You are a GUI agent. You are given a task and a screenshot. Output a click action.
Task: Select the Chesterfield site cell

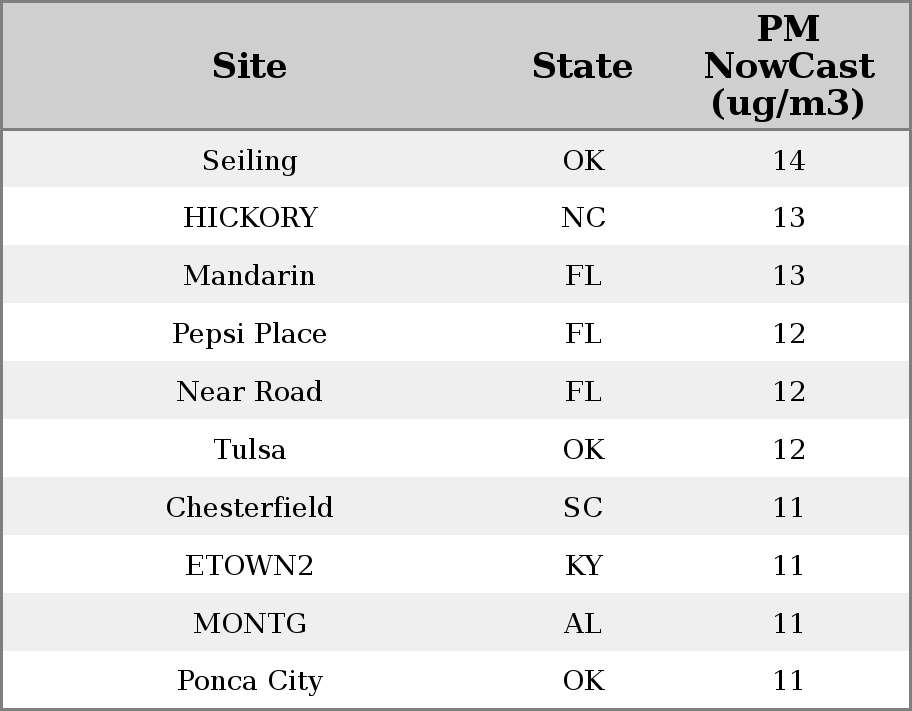[250, 508]
